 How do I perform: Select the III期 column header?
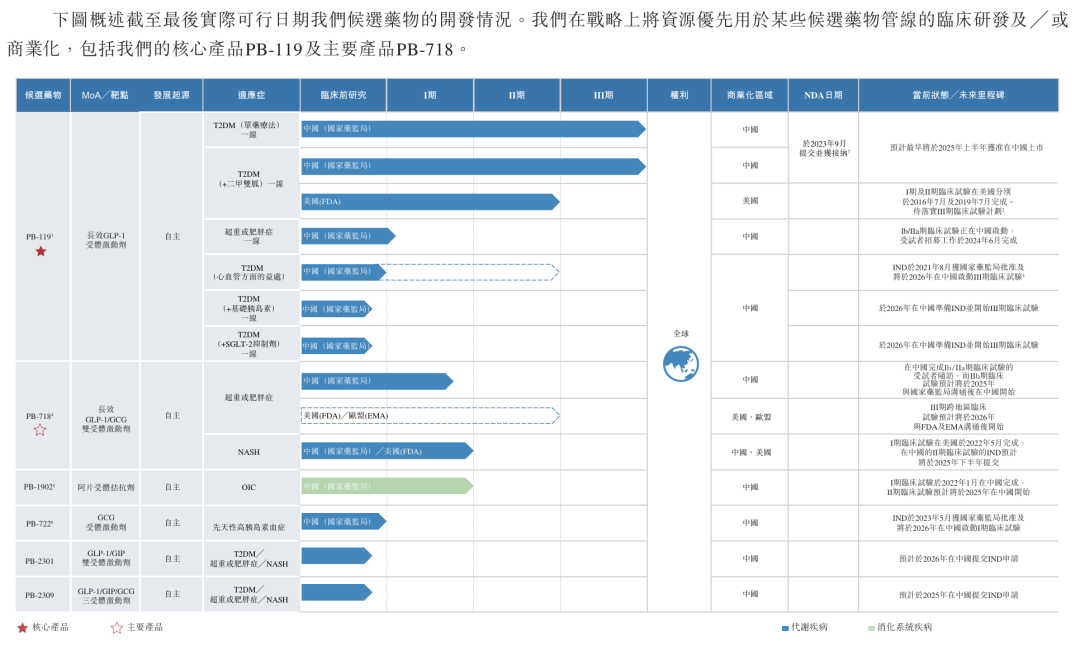click(x=603, y=95)
